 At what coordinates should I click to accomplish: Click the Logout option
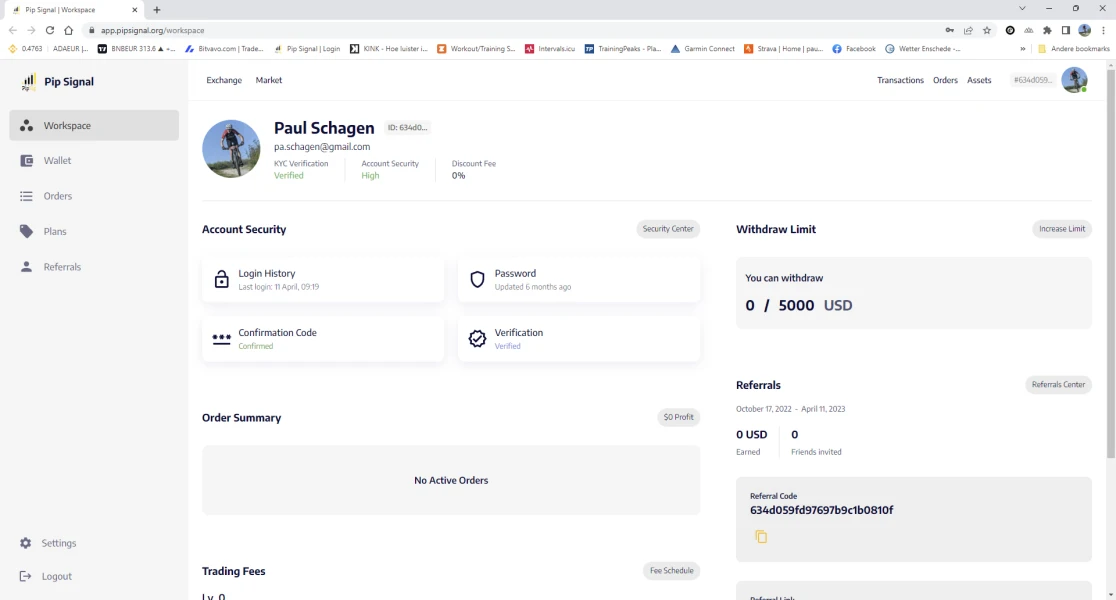[56, 577]
